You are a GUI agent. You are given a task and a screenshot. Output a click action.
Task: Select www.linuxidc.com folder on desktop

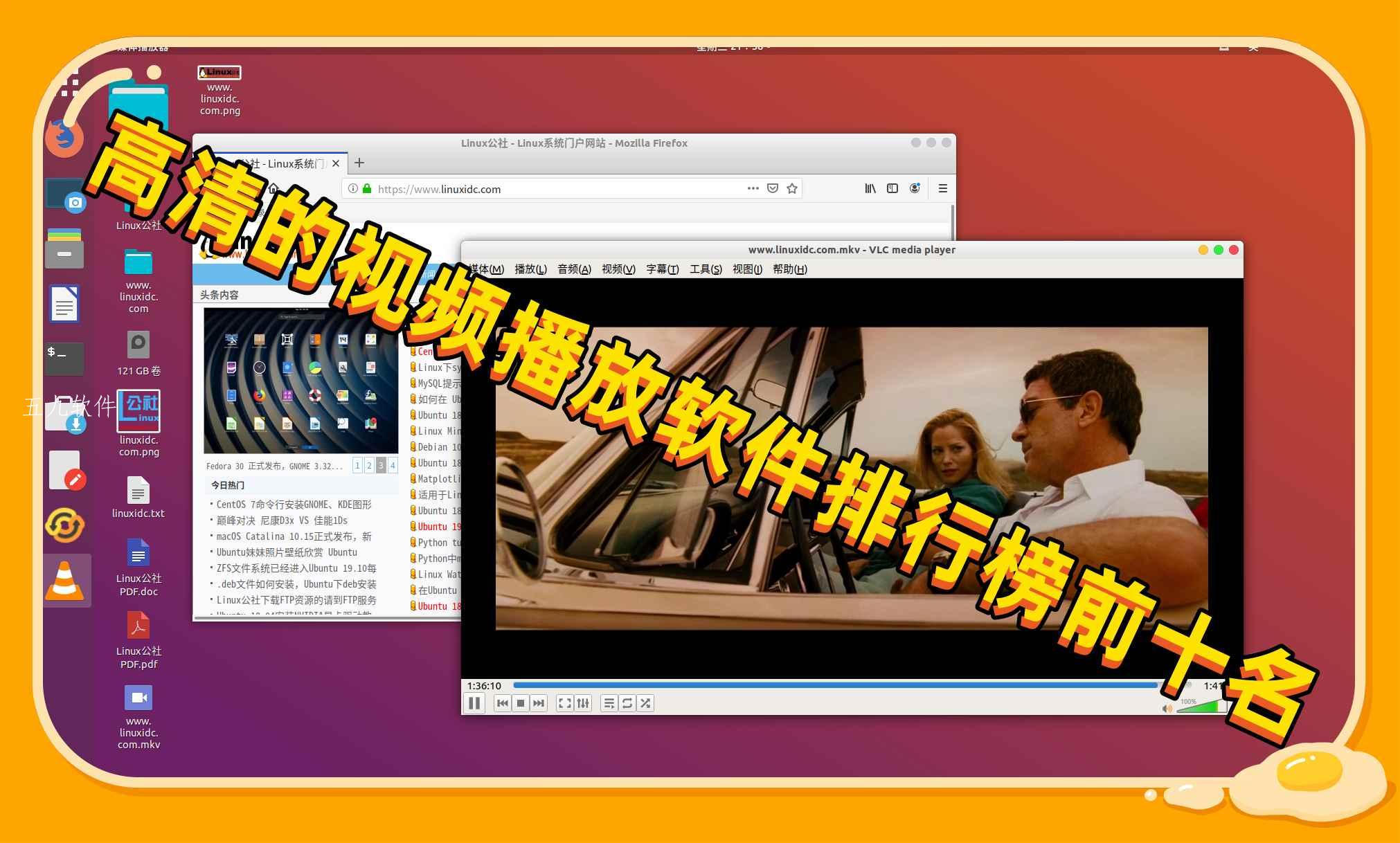[138, 281]
